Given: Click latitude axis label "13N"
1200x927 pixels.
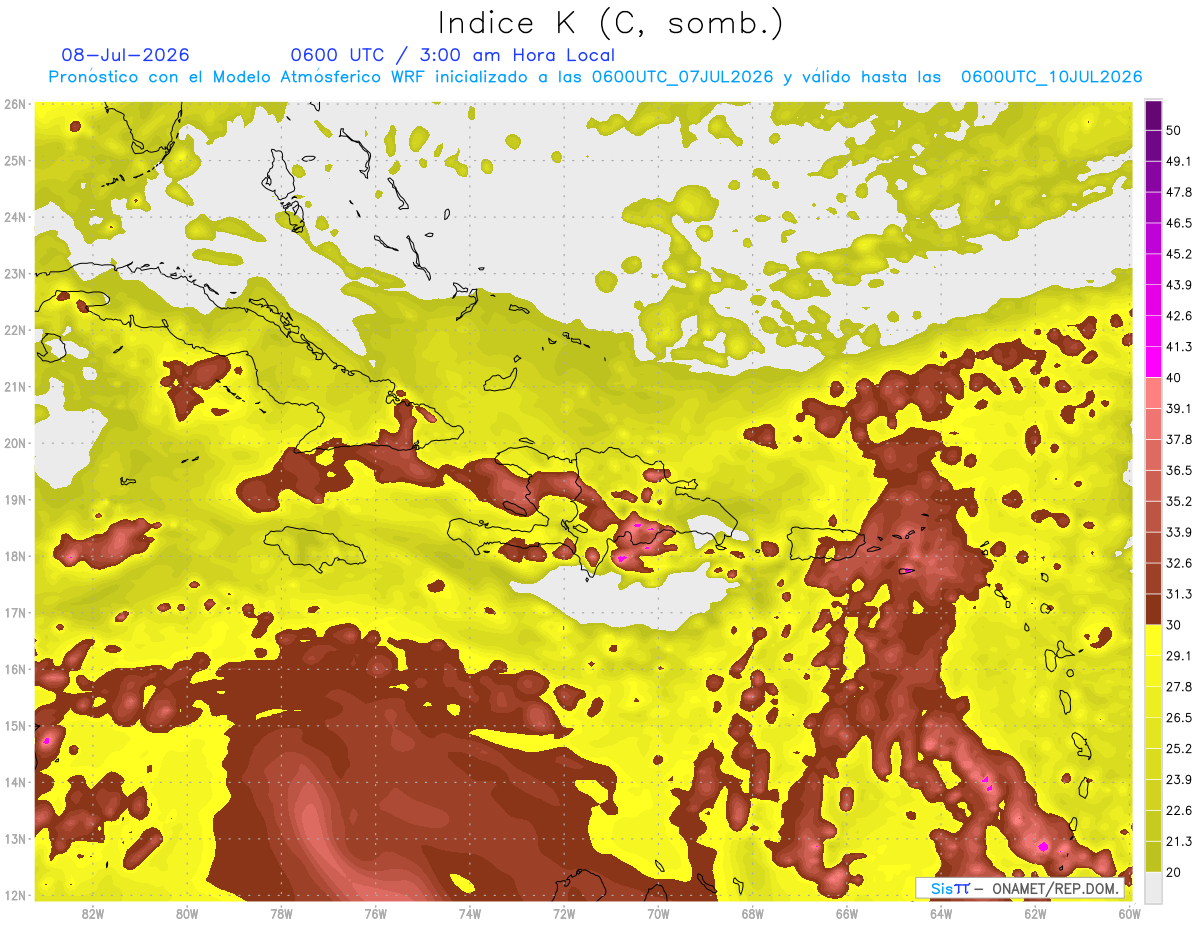Looking at the screenshot, I should point(14,838).
